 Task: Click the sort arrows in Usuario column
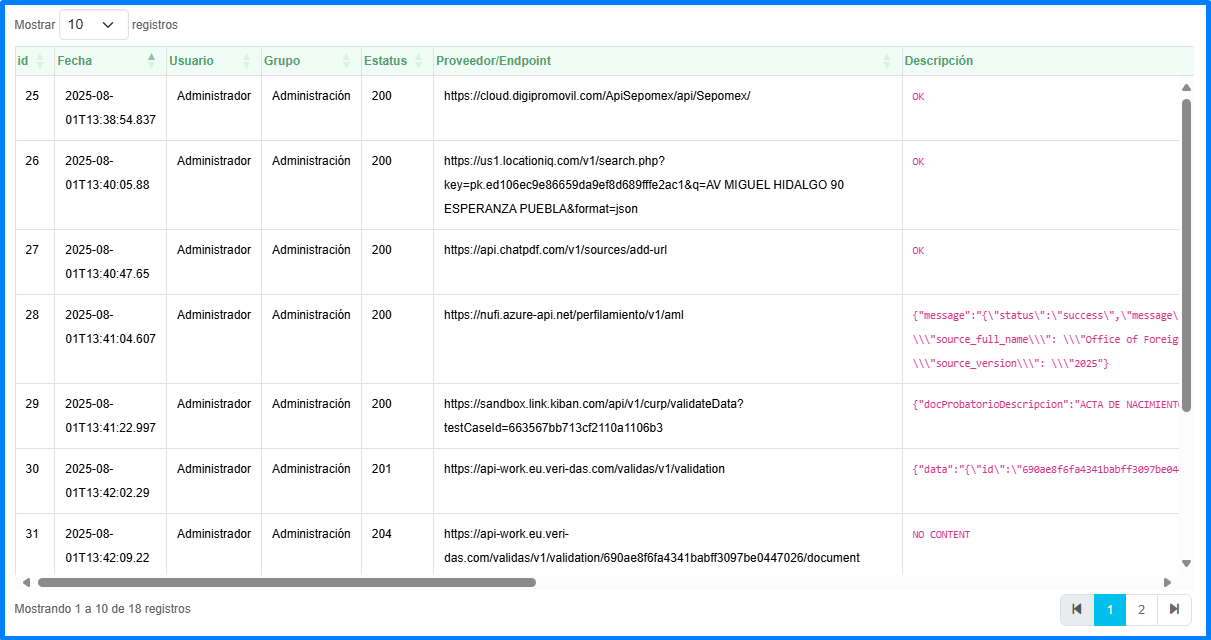(x=247, y=61)
